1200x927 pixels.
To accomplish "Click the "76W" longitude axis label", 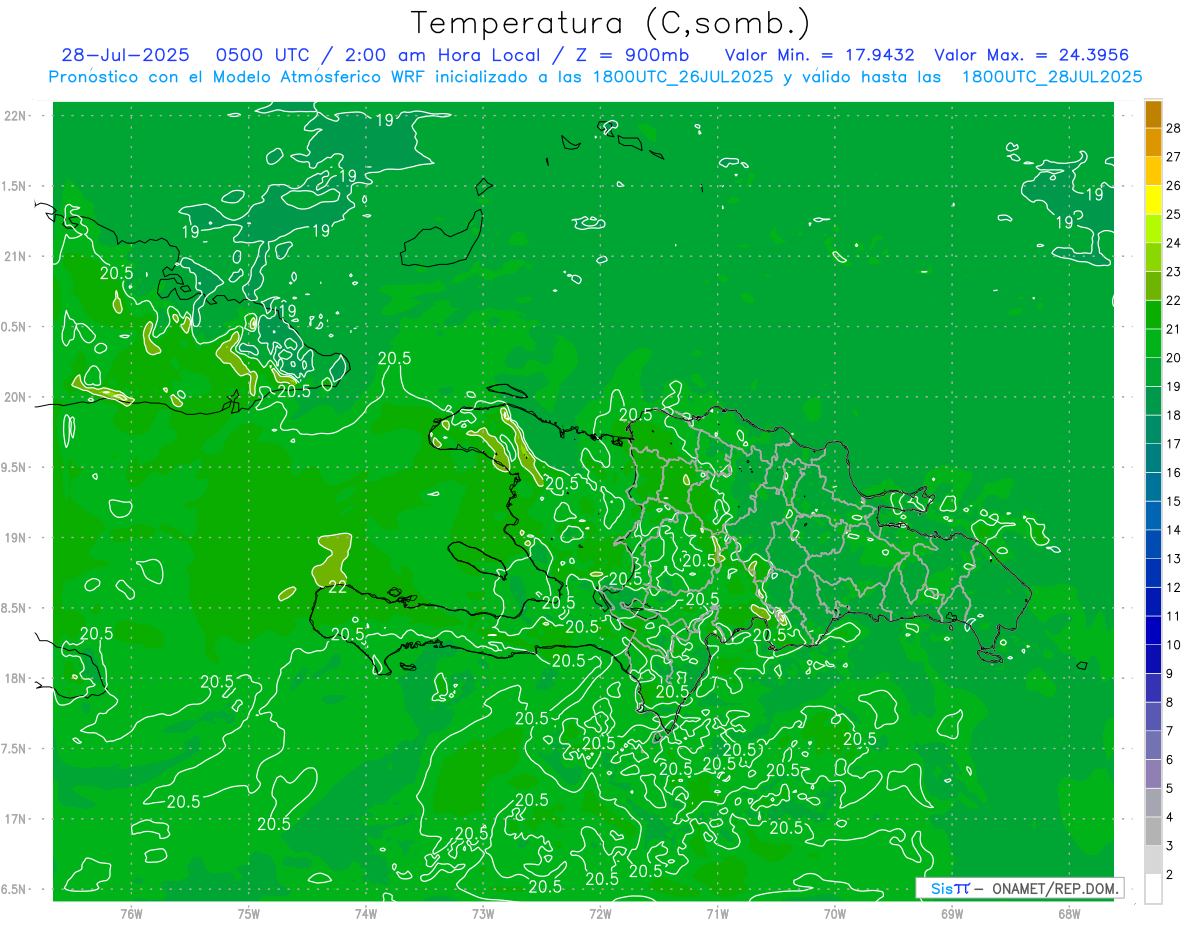I will pyautogui.click(x=131, y=913).
